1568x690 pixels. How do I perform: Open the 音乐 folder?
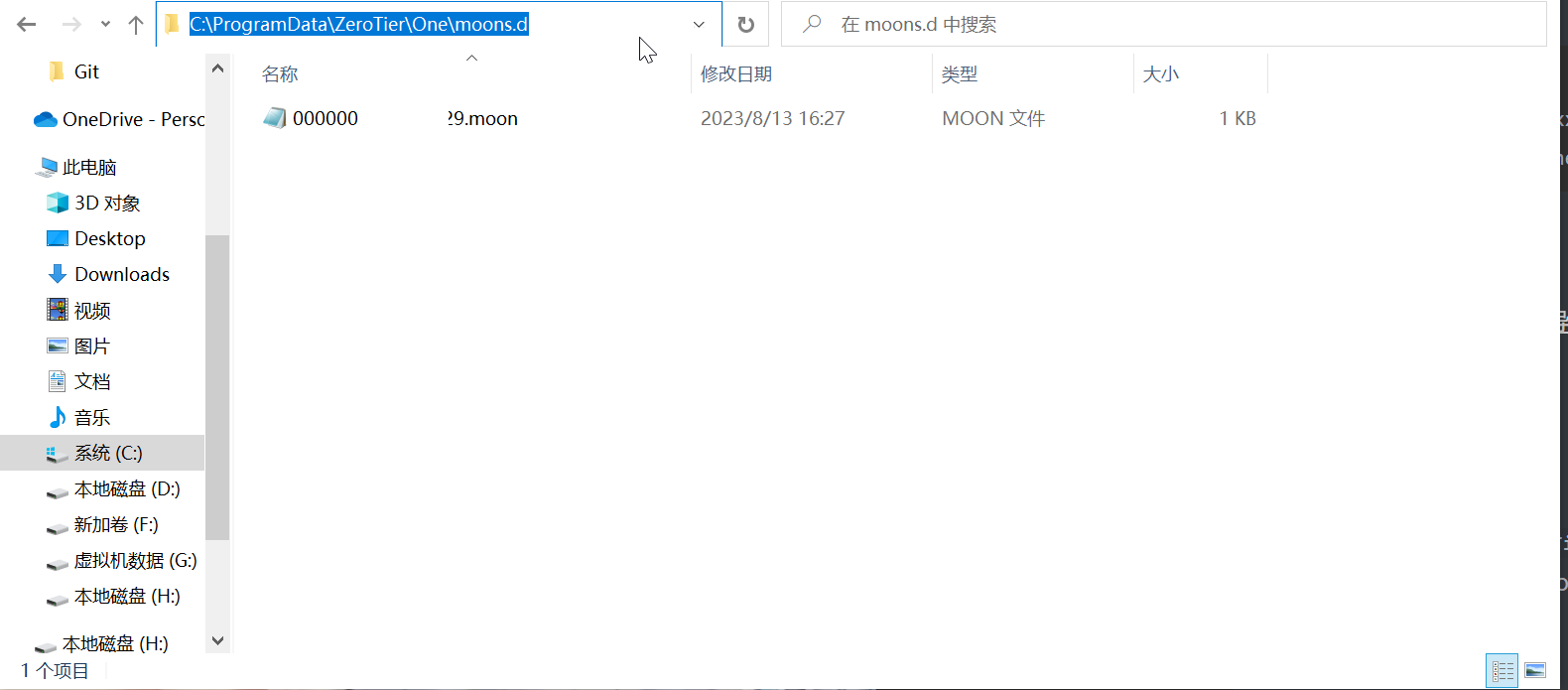point(78,417)
